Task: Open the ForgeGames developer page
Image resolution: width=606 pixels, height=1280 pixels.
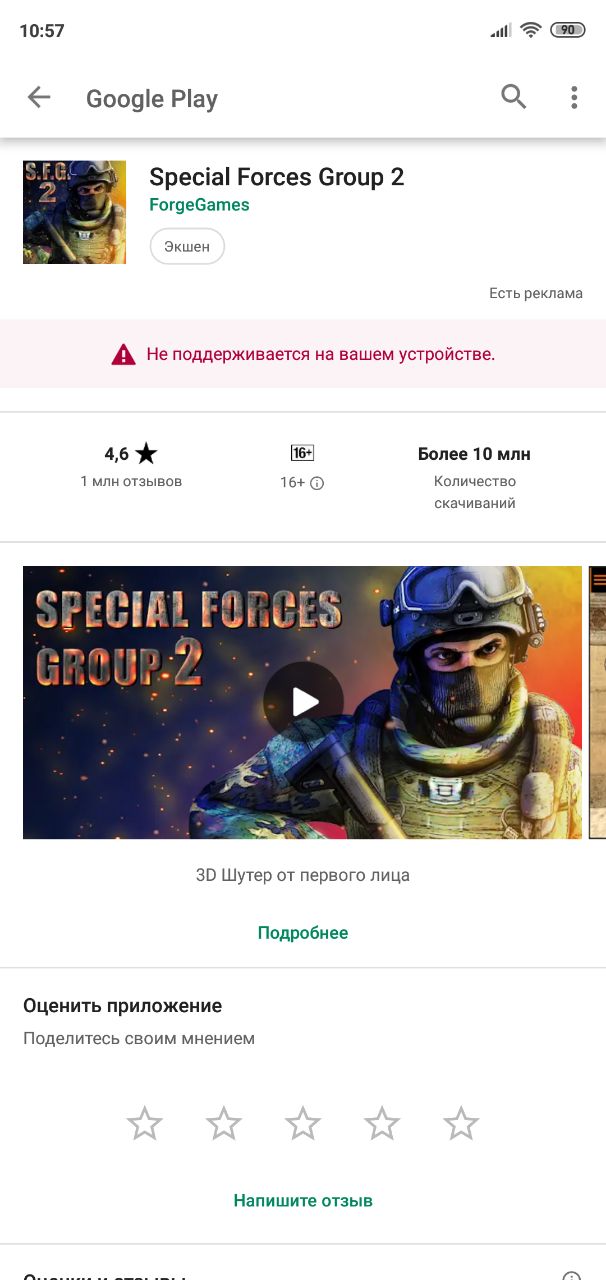Action: (199, 205)
